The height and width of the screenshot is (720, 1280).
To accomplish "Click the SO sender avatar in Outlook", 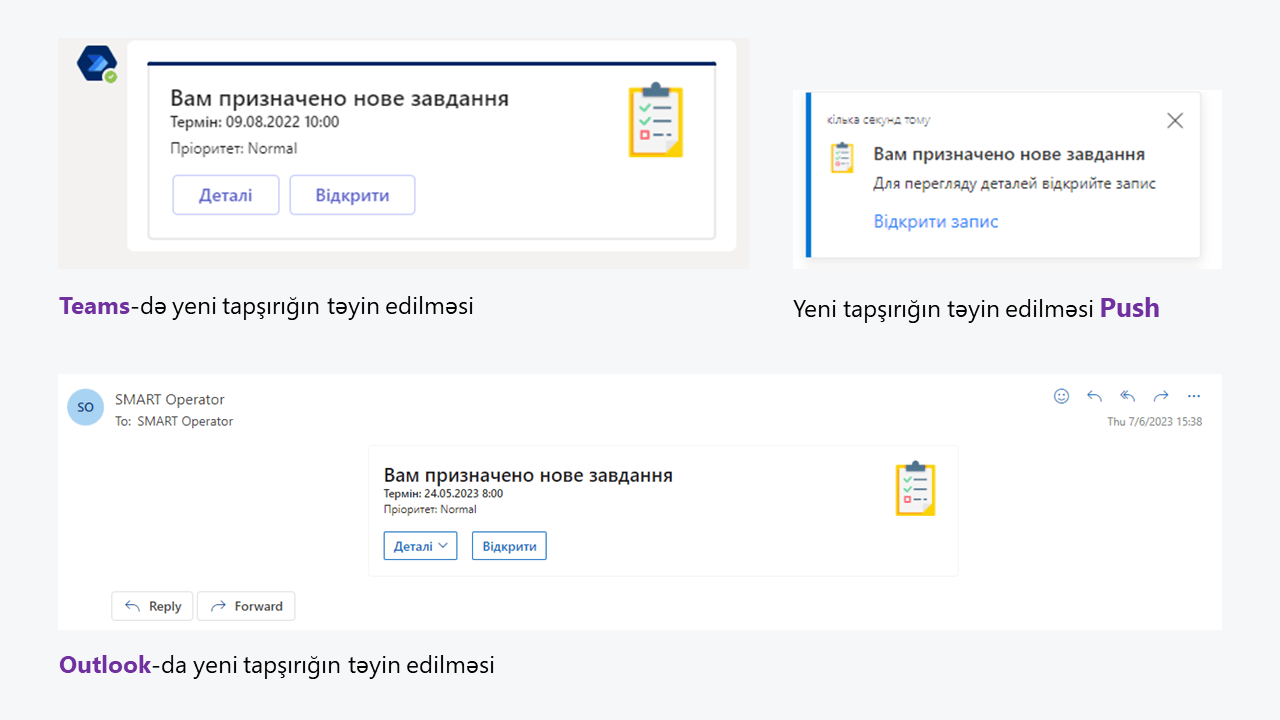I will coord(86,407).
